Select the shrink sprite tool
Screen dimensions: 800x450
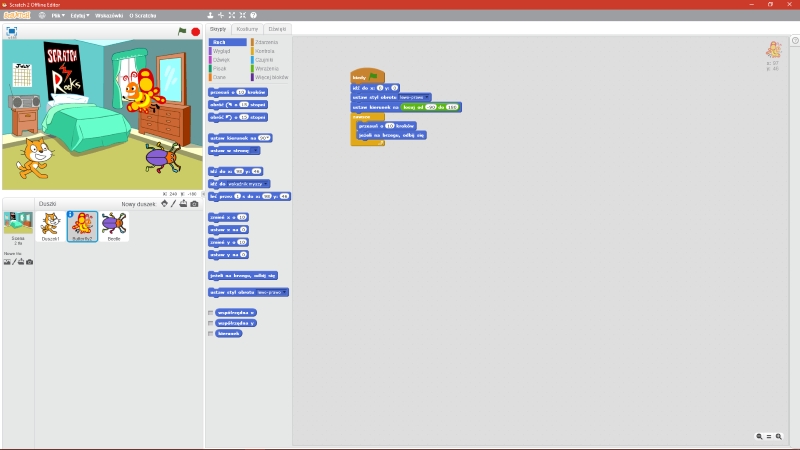point(242,15)
